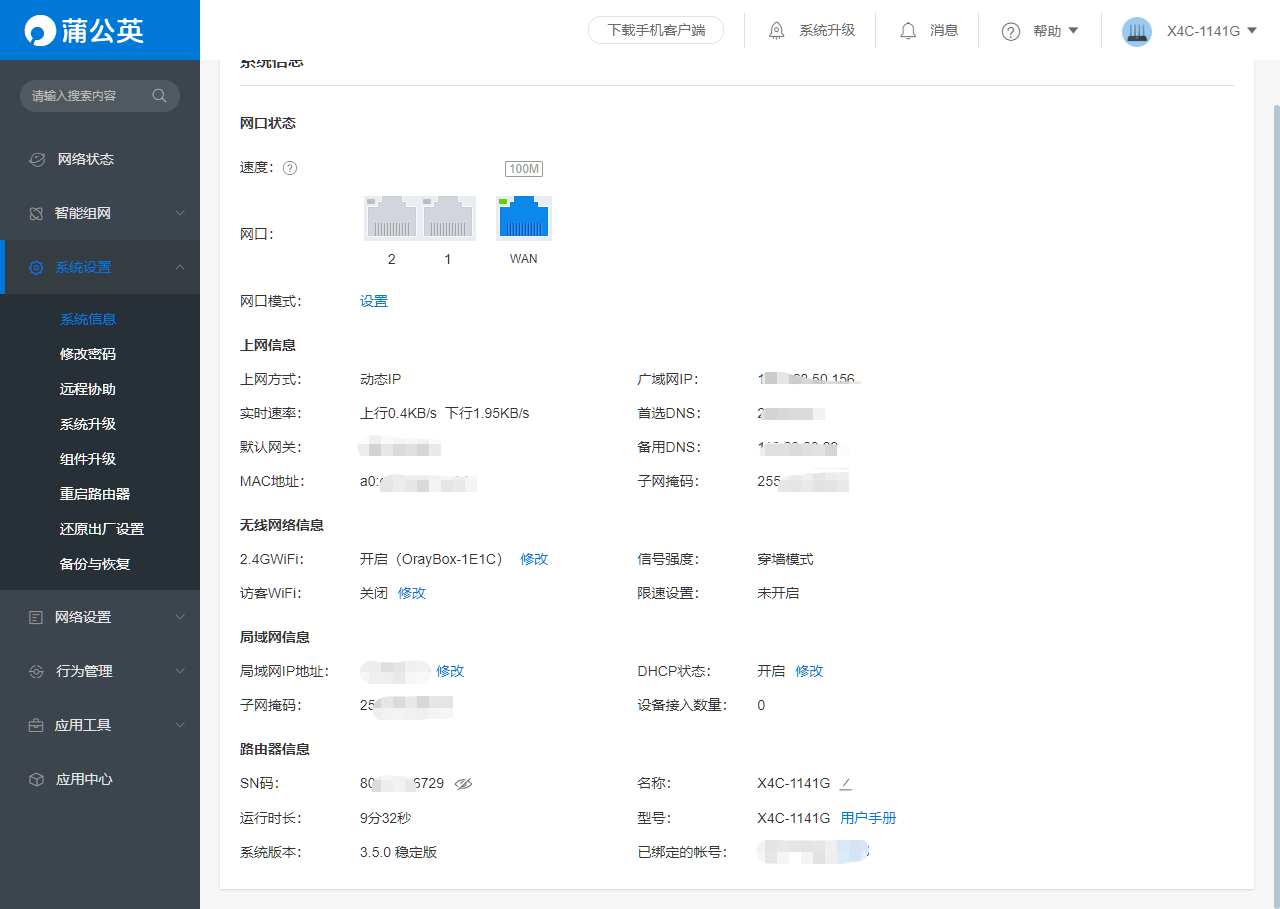The image size is (1280, 909).
Task: Click the 下载手机客户端 button
Action: pos(656,30)
